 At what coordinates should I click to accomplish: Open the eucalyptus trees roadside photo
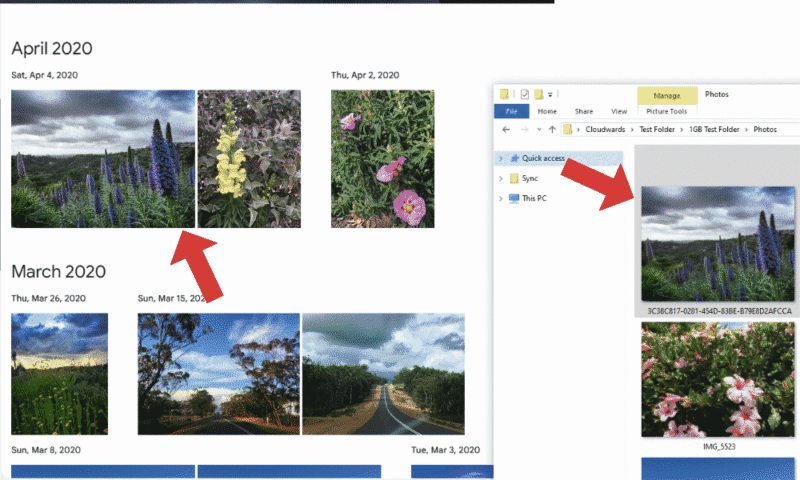(219, 374)
